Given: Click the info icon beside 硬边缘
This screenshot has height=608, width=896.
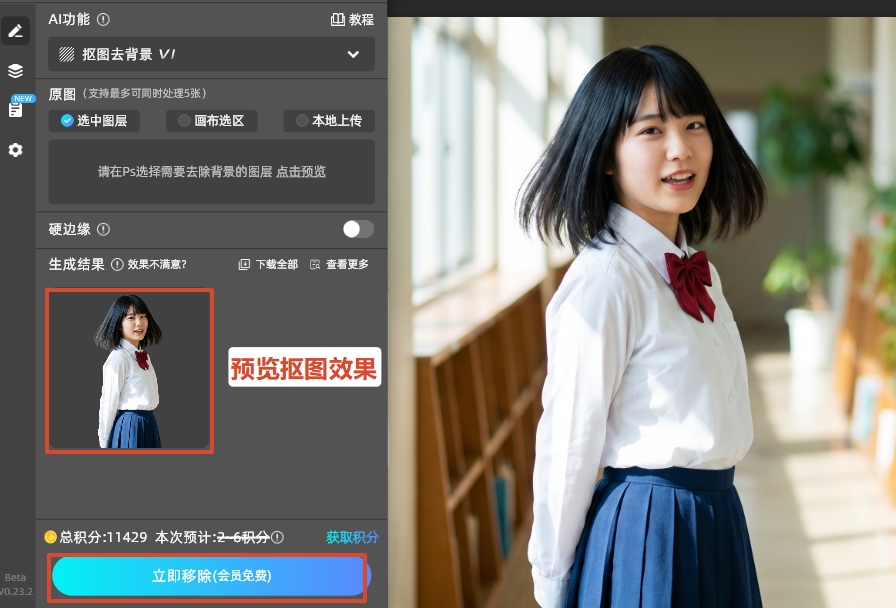Looking at the screenshot, I should (103, 229).
